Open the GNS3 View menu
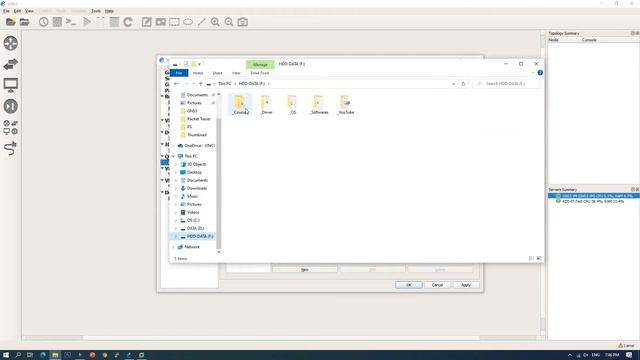This screenshot has height=360, width=640. click(29, 11)
